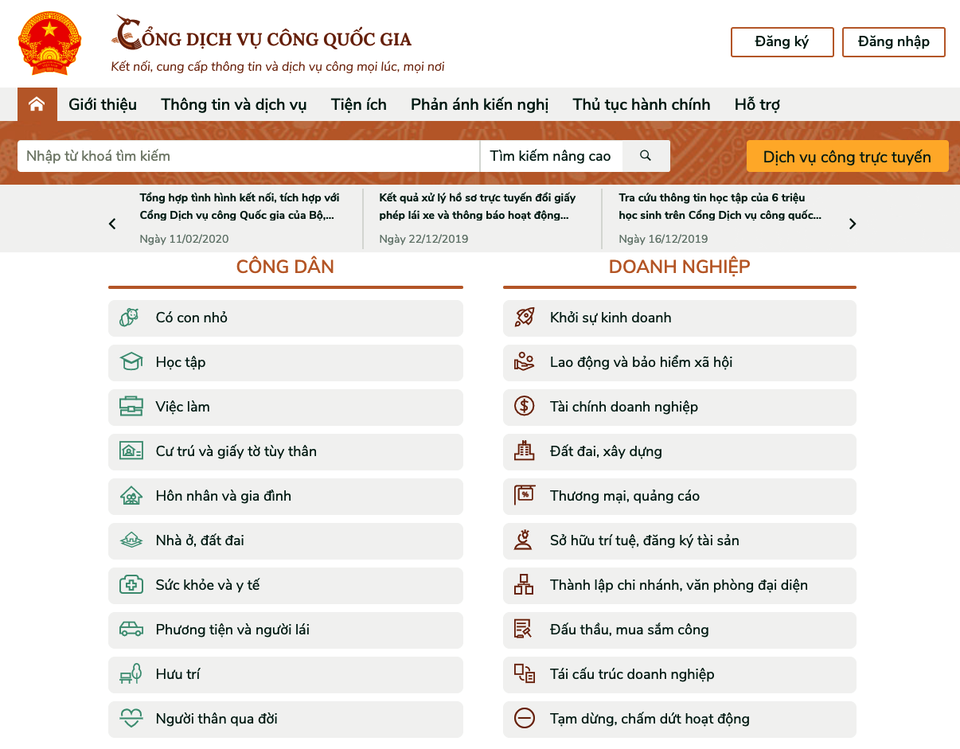Open Phản ánh kiến nghị menu

coord(479,105)
